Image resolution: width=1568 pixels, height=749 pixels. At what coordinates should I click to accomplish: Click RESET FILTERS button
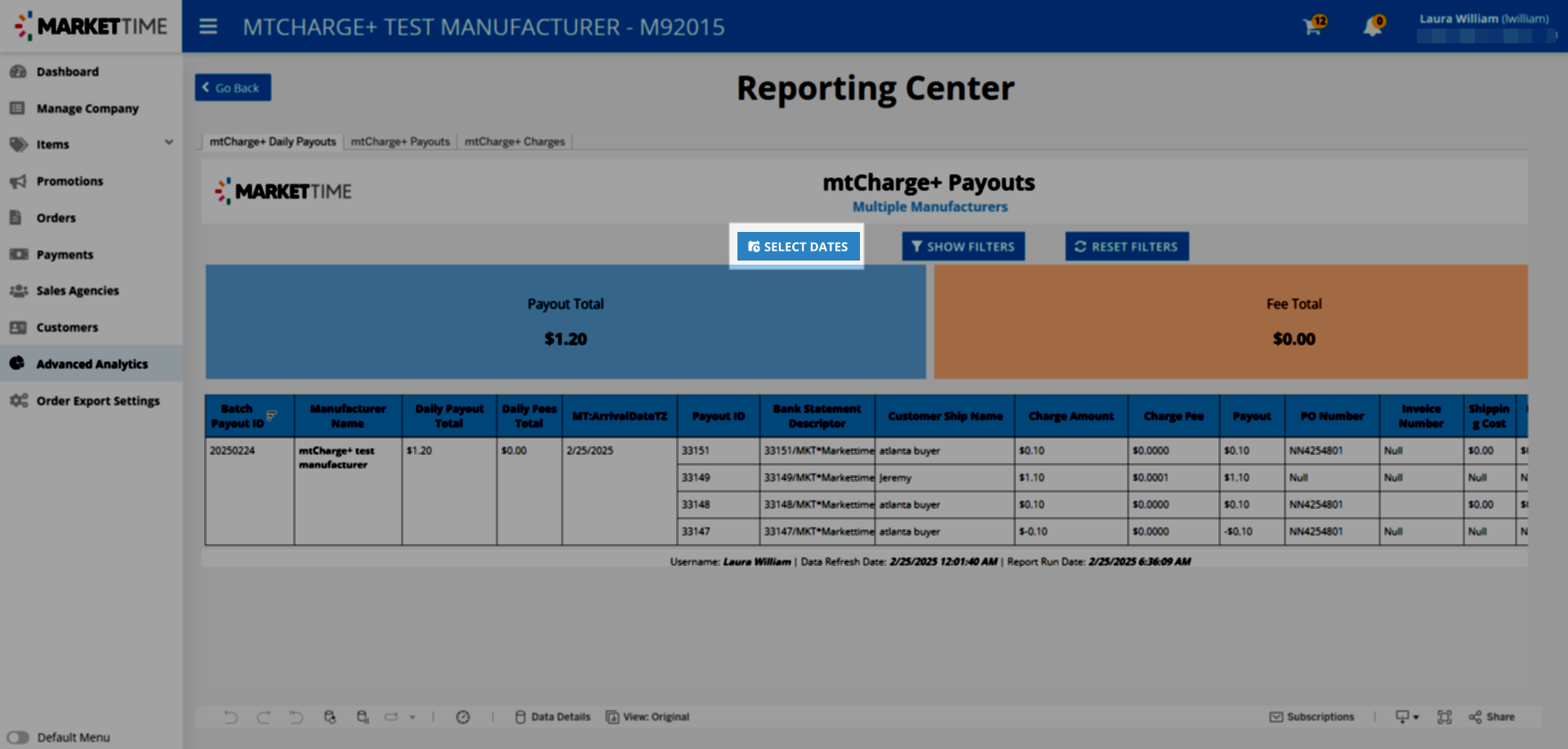point(1127,247)
